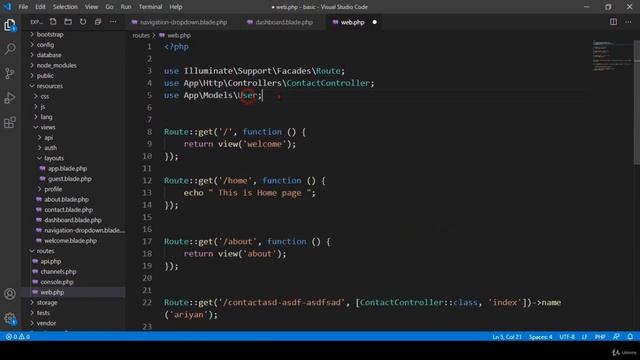Open the Search view in activity bar
Screen dimensions: 640x360
tap(10, 49)
